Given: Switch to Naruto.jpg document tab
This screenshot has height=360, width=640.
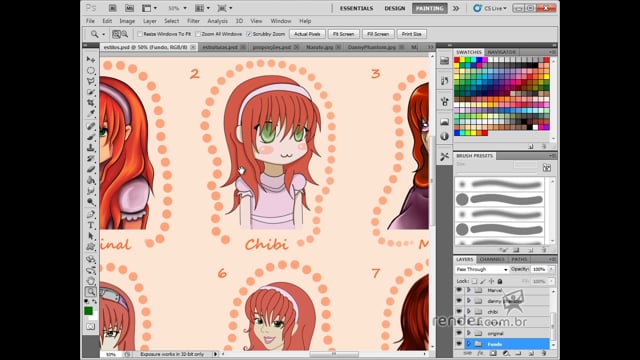Looking at the screenshot, I should pos(320,47).
